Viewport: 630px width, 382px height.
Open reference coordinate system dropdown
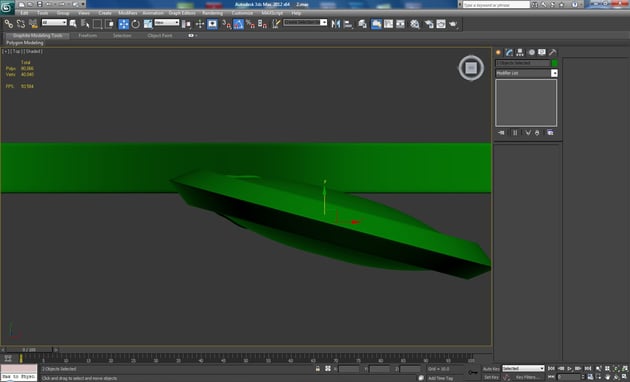(x=167, y=22)
